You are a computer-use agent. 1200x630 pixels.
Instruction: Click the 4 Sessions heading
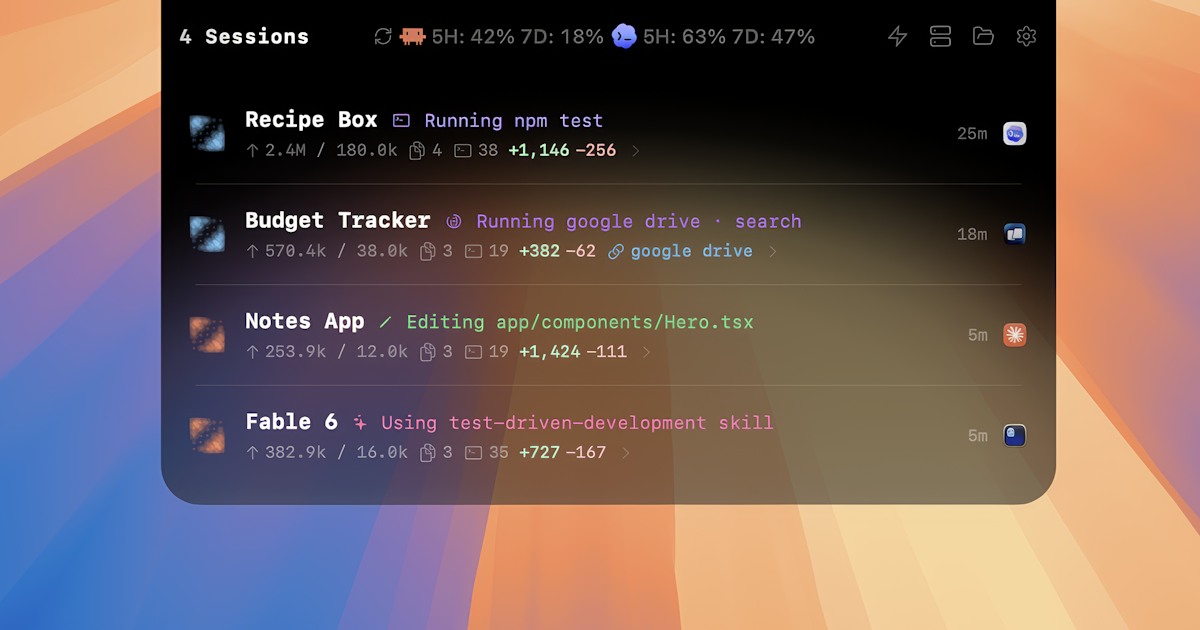tap(244, 37)
